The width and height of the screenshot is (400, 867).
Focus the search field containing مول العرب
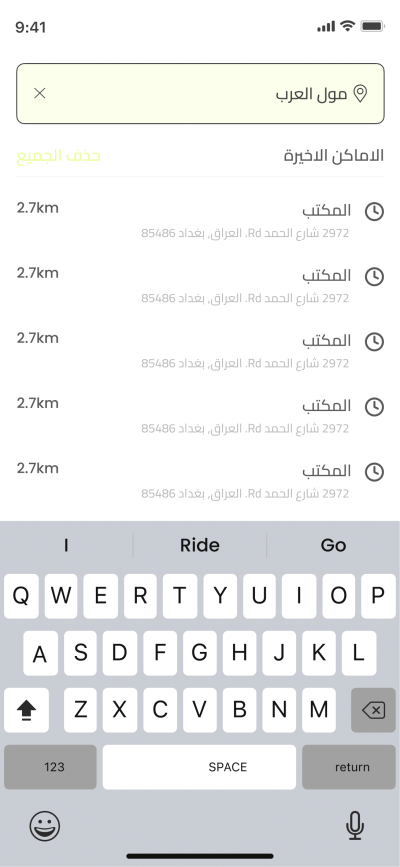[x=200, y=93]
